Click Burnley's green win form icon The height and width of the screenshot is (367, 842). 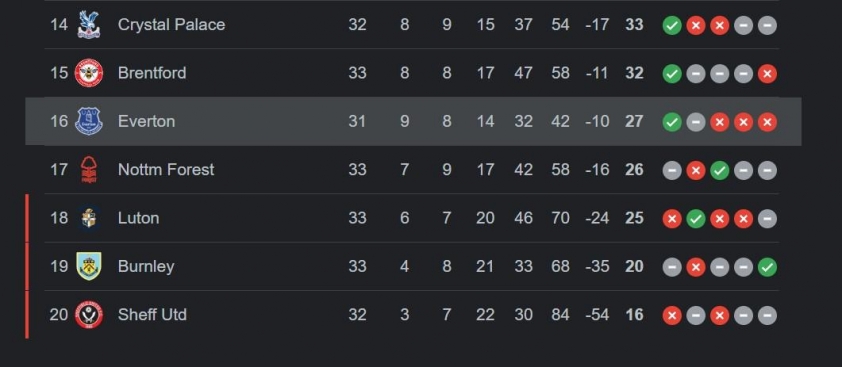tap(767, 267)
